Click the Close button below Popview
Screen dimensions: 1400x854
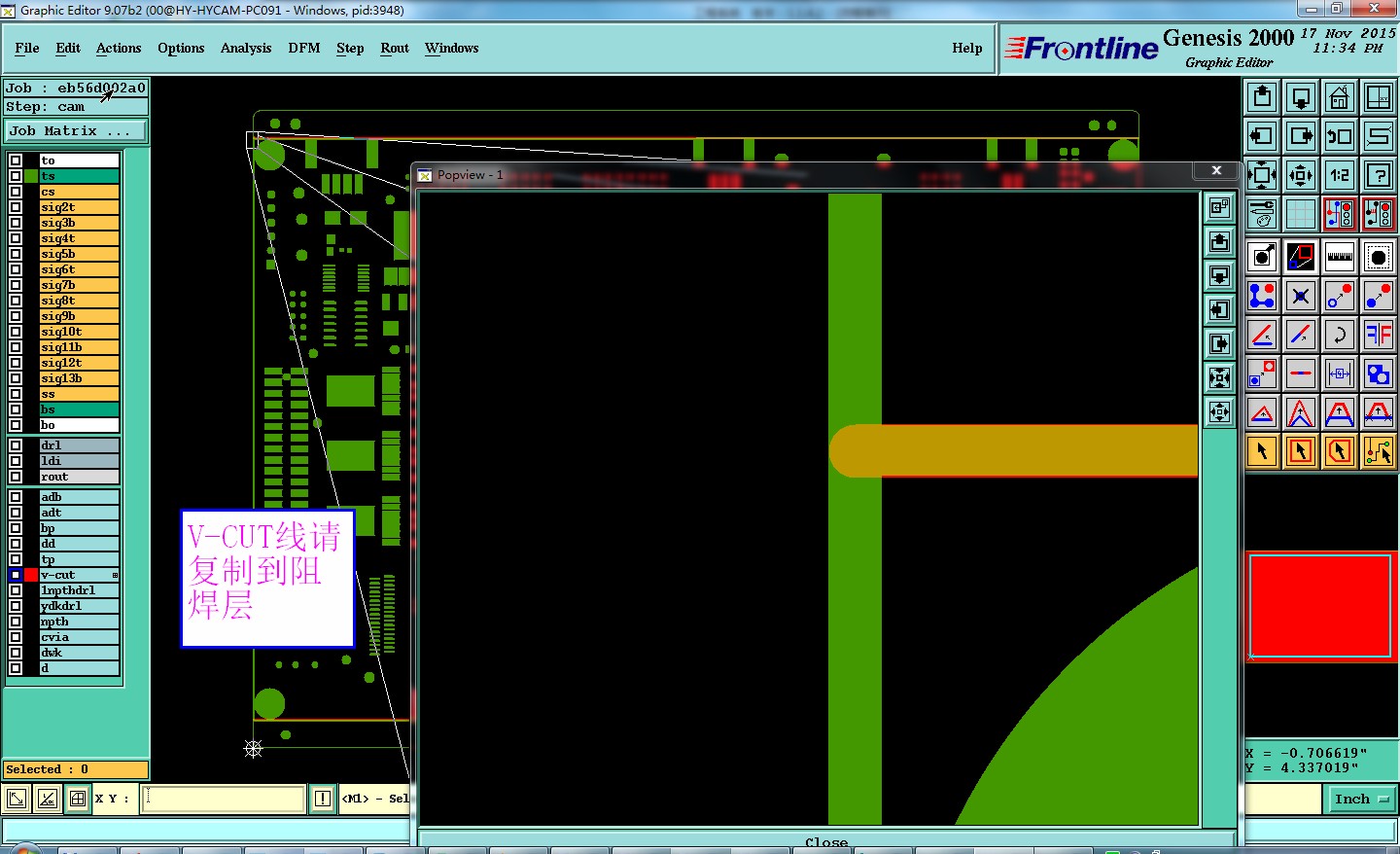826,841
